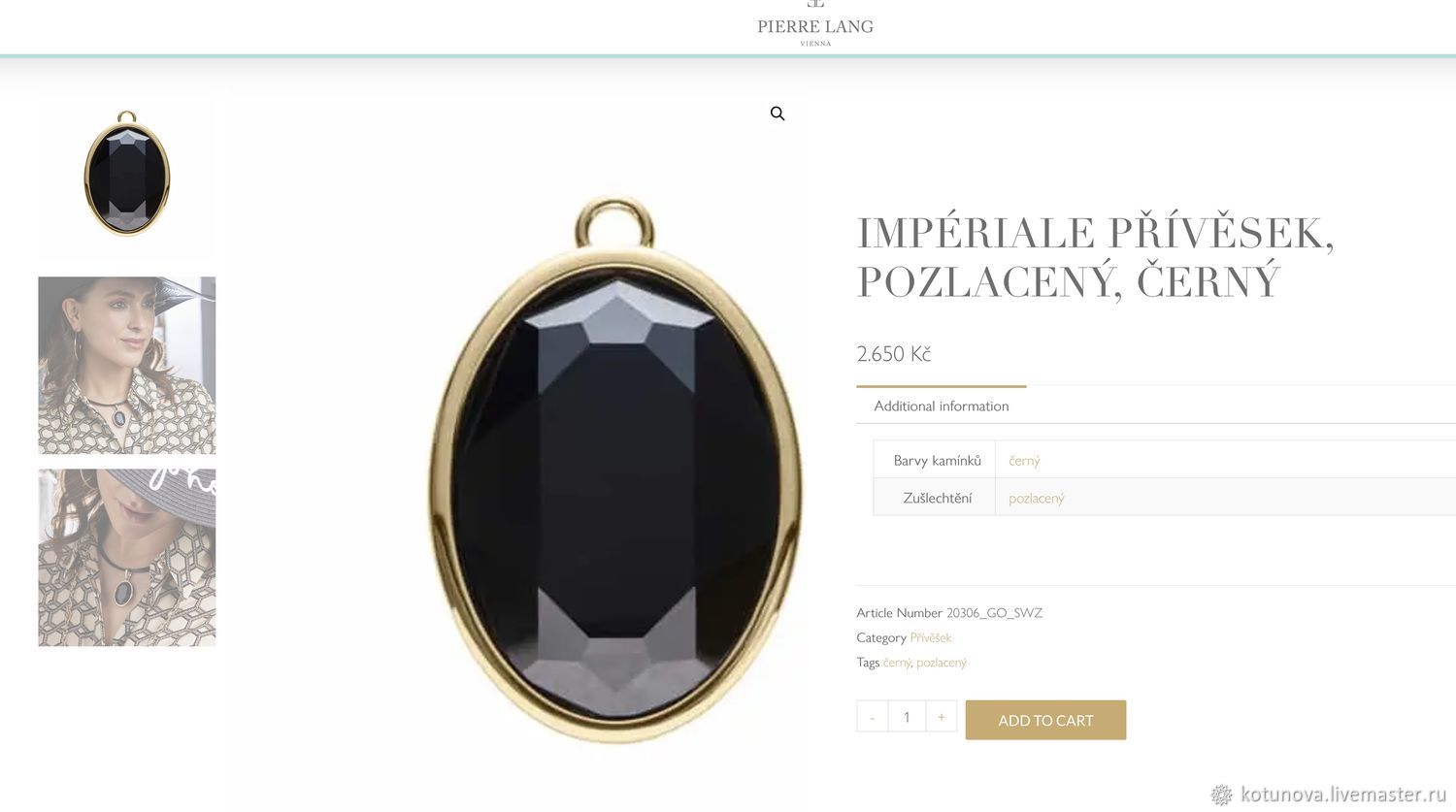Open the necklace close-up model thumbnail
1456x812 pixels.
[x=127, y=558]
